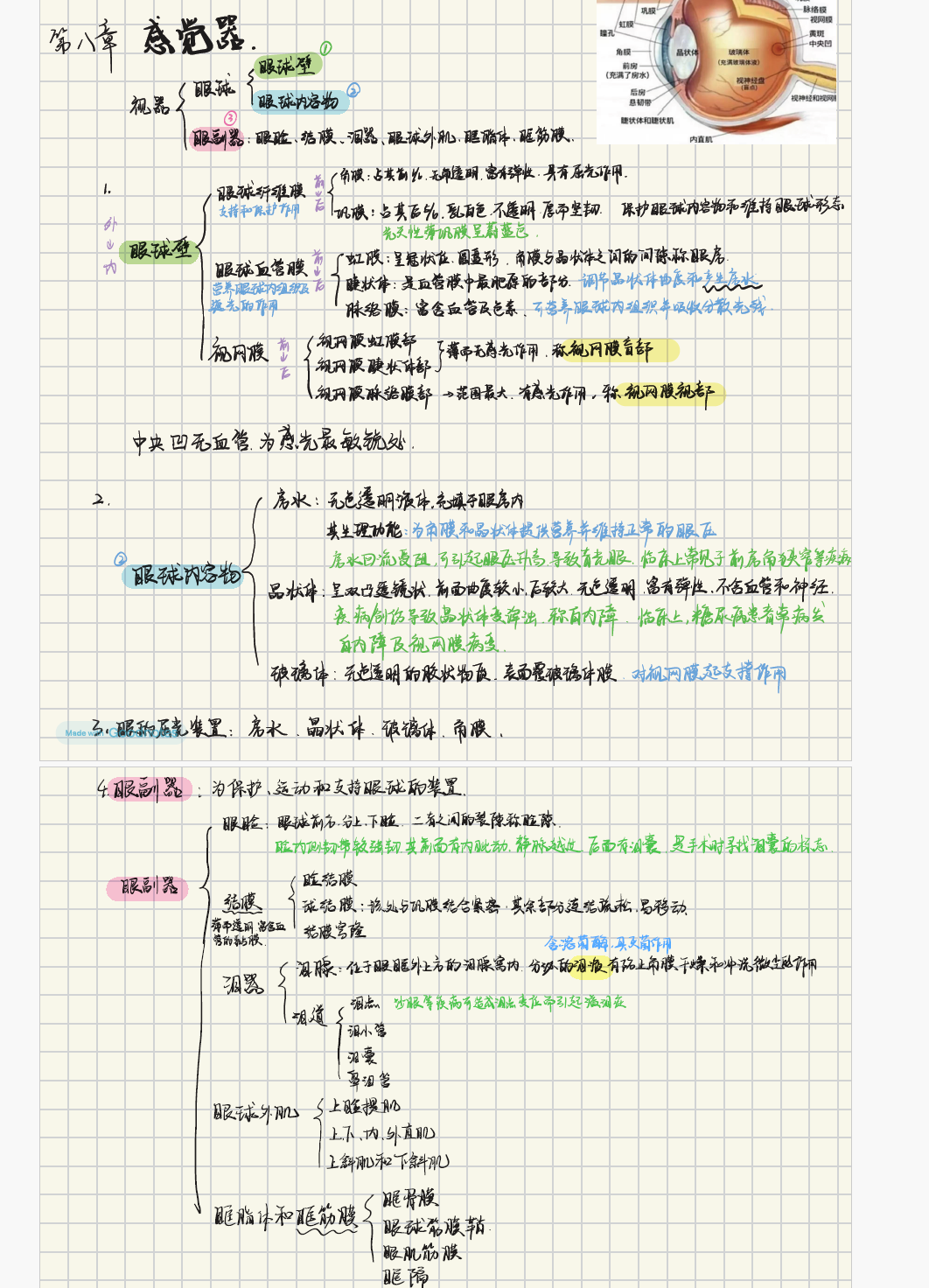The image size is (929, 1288).
Task: Click the 视网膜 heading under 眼球血管膜
Action: [x=239, y=353]
